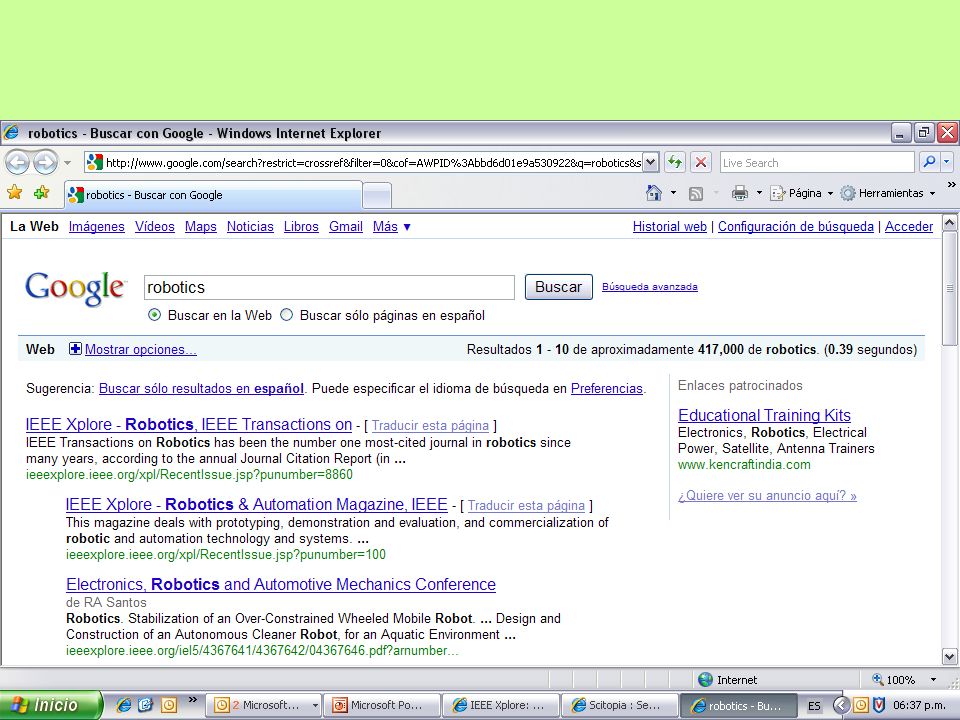Click the Google logo
Image resolution: width=960 pixels, height=720 pixels.
[x=75, y=288]
